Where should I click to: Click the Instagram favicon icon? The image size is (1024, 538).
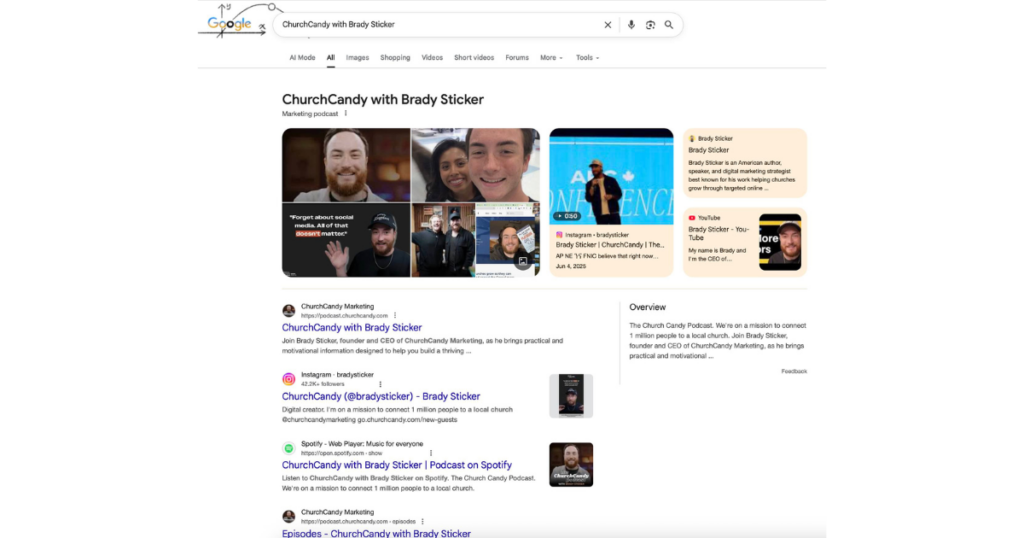[289, 379]
